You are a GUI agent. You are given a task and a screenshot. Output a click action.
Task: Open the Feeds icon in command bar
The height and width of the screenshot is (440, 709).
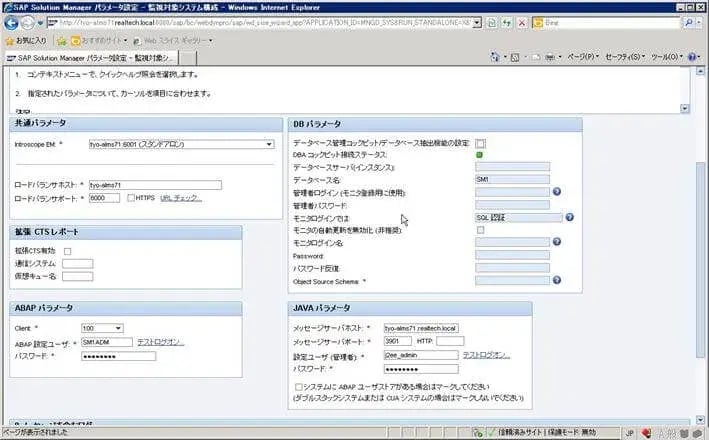(515, 57)
